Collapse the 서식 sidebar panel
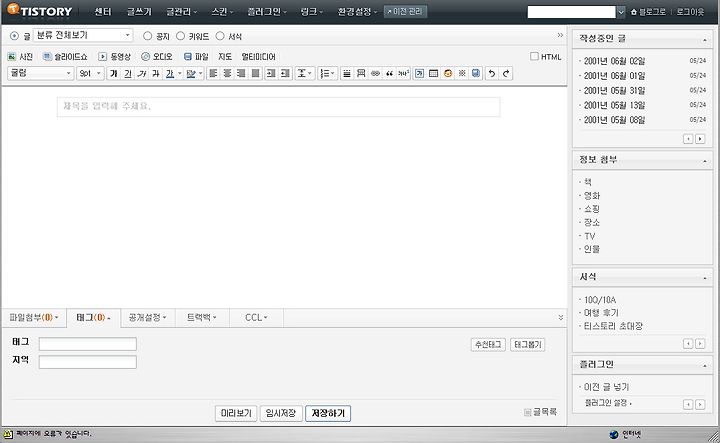720x443 pixels. 704,278
